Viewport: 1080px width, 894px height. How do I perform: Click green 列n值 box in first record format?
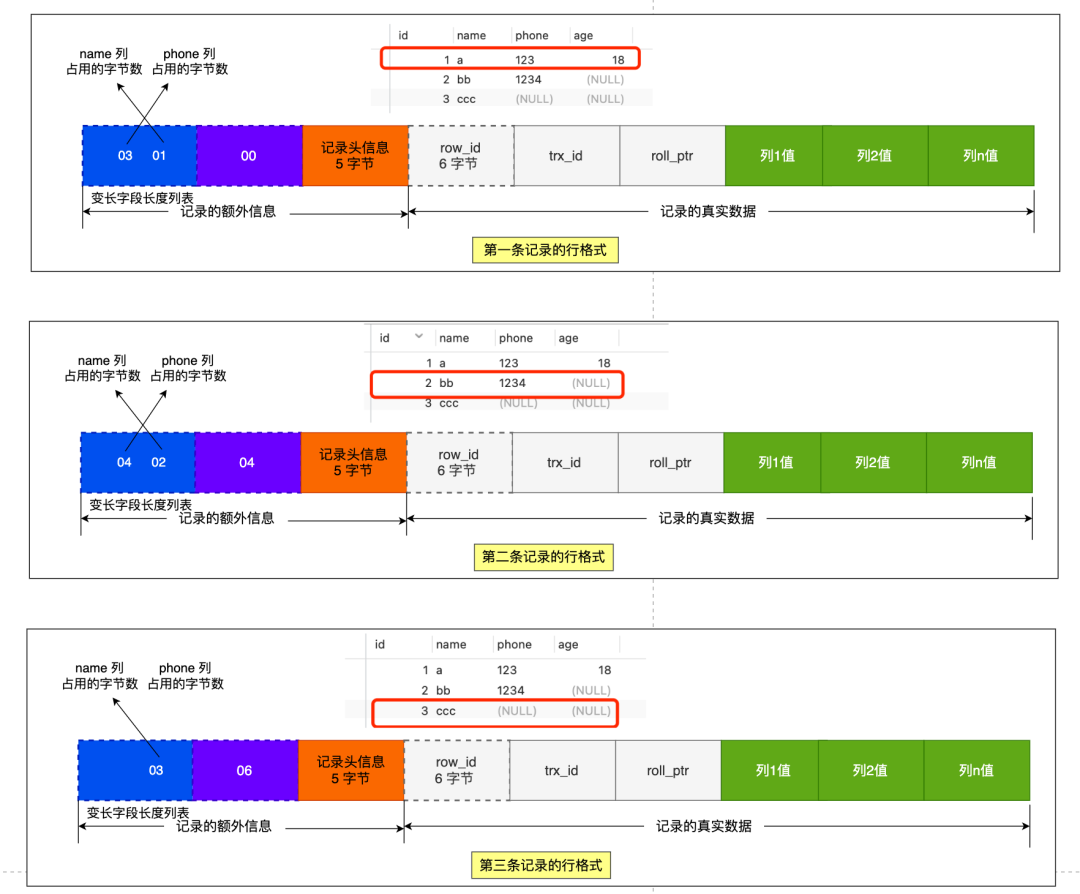point(981,156)
